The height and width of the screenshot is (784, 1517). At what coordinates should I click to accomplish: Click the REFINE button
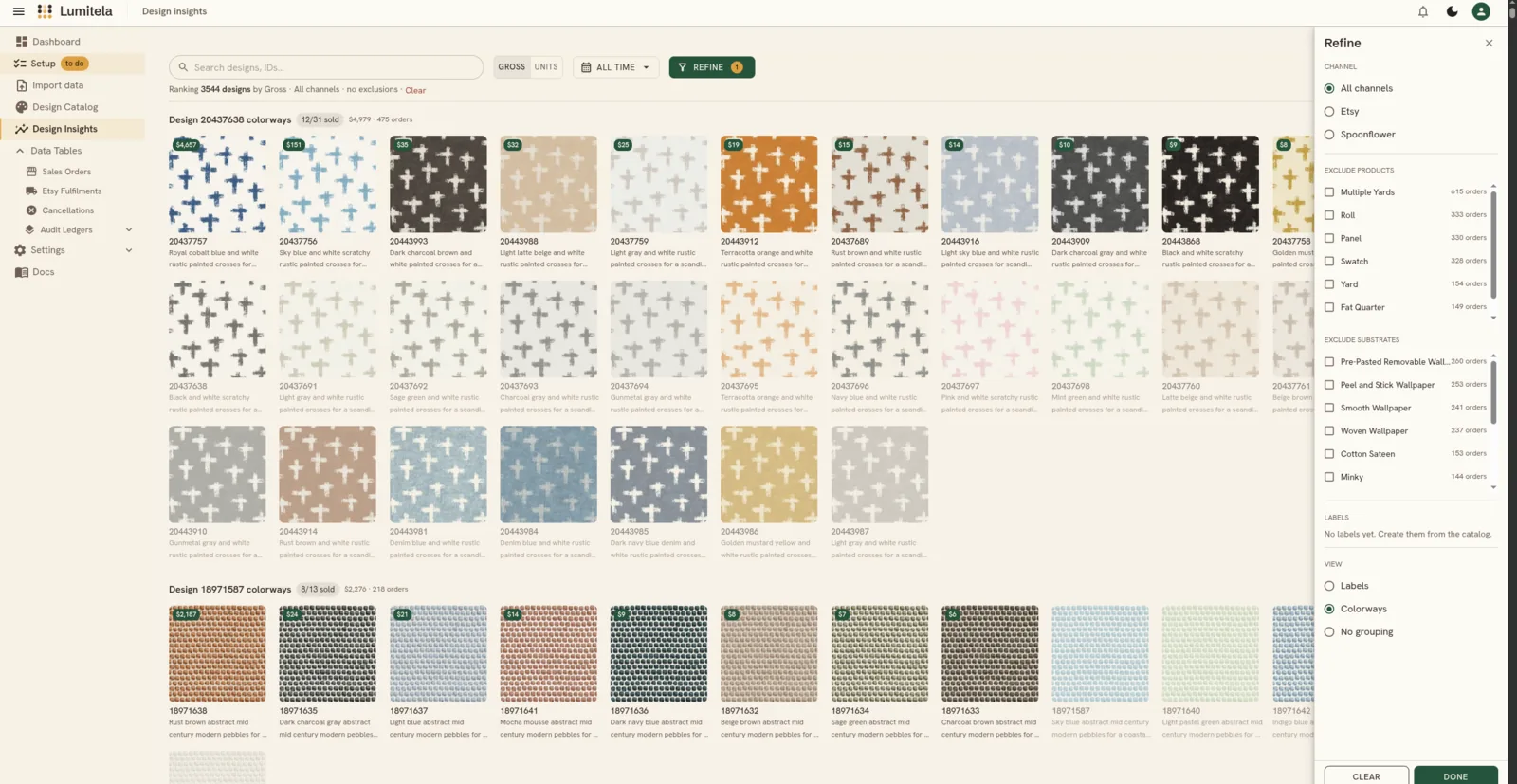click(x=712, y=67)
